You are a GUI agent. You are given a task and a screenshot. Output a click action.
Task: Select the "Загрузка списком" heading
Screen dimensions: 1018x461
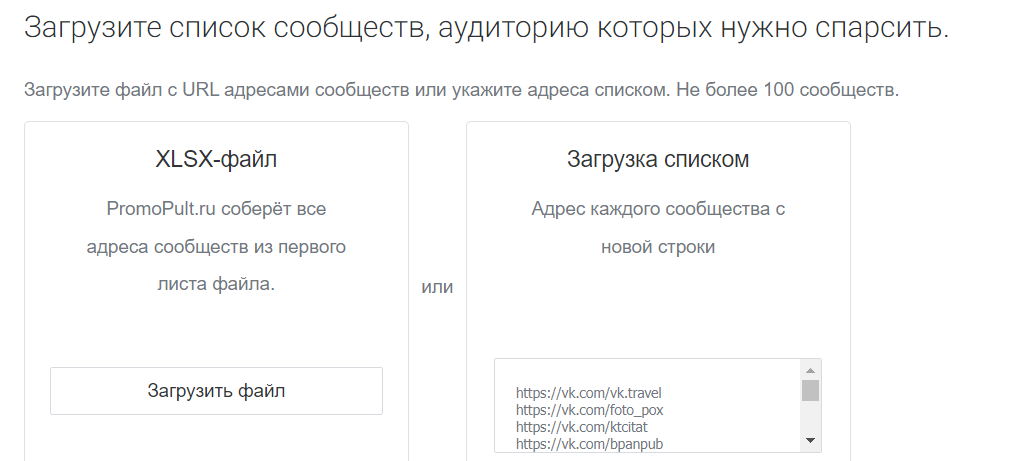click(658, 159)
